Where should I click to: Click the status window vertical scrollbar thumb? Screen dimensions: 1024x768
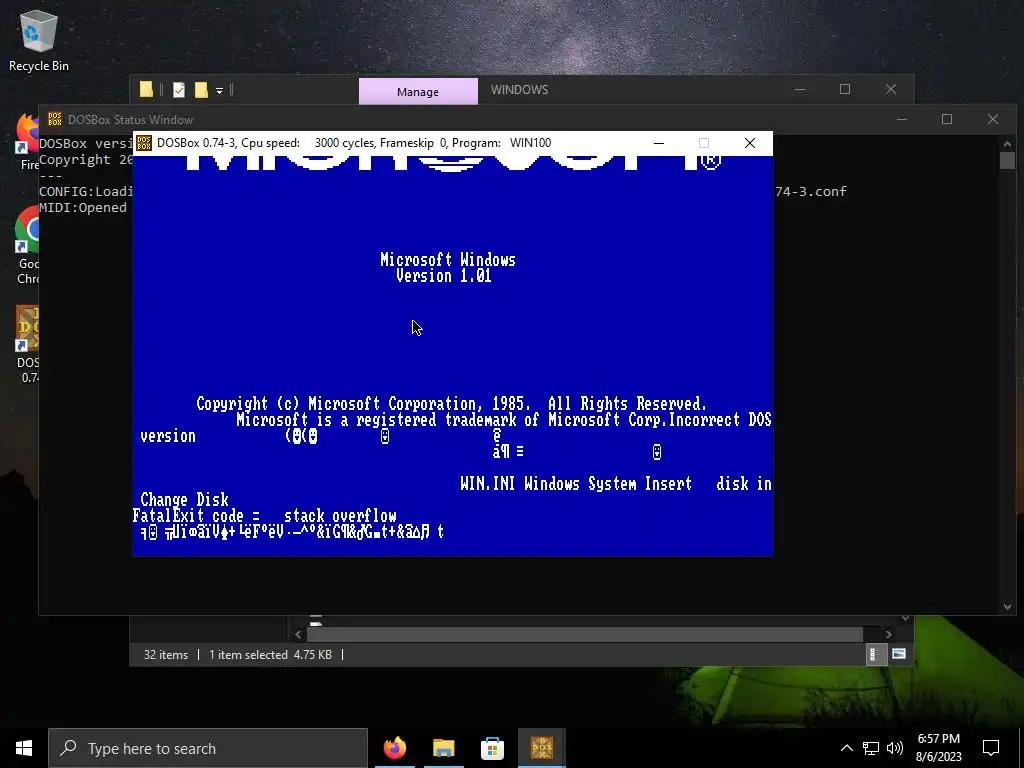point(1007,160)
